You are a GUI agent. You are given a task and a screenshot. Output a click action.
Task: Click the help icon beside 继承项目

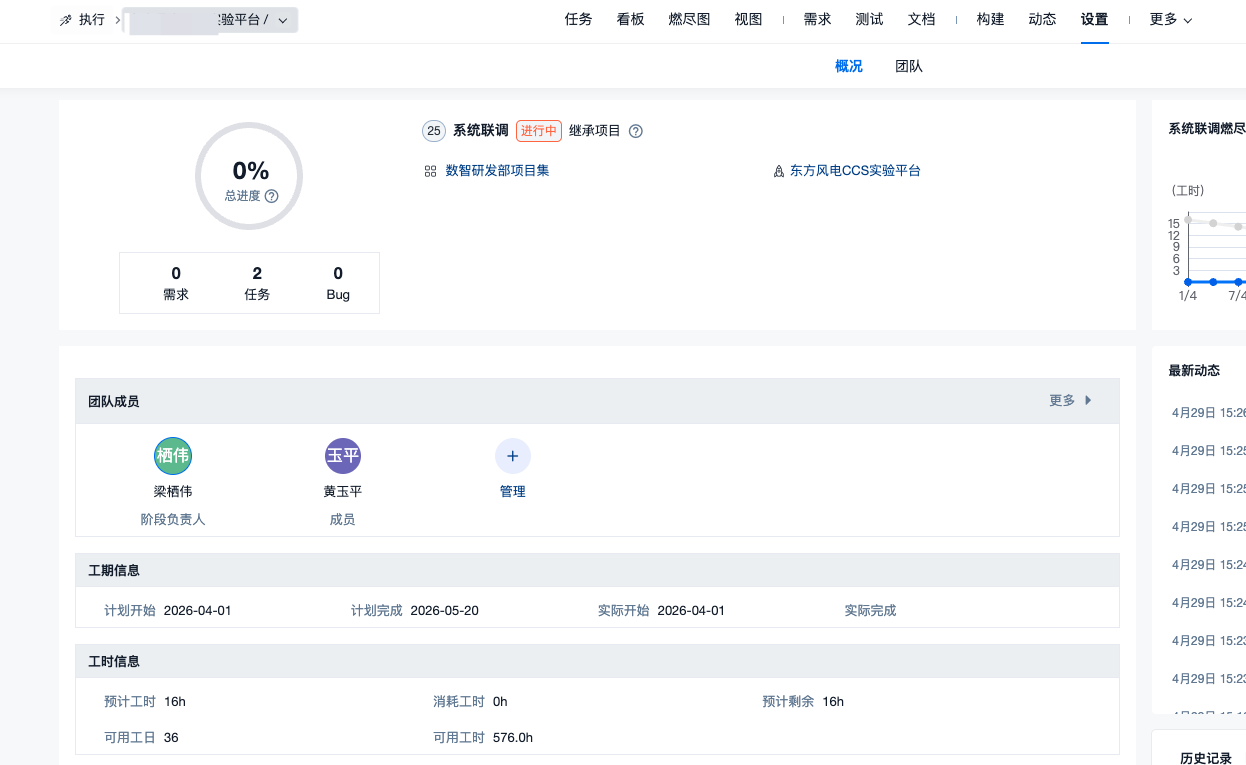(636, 131)
